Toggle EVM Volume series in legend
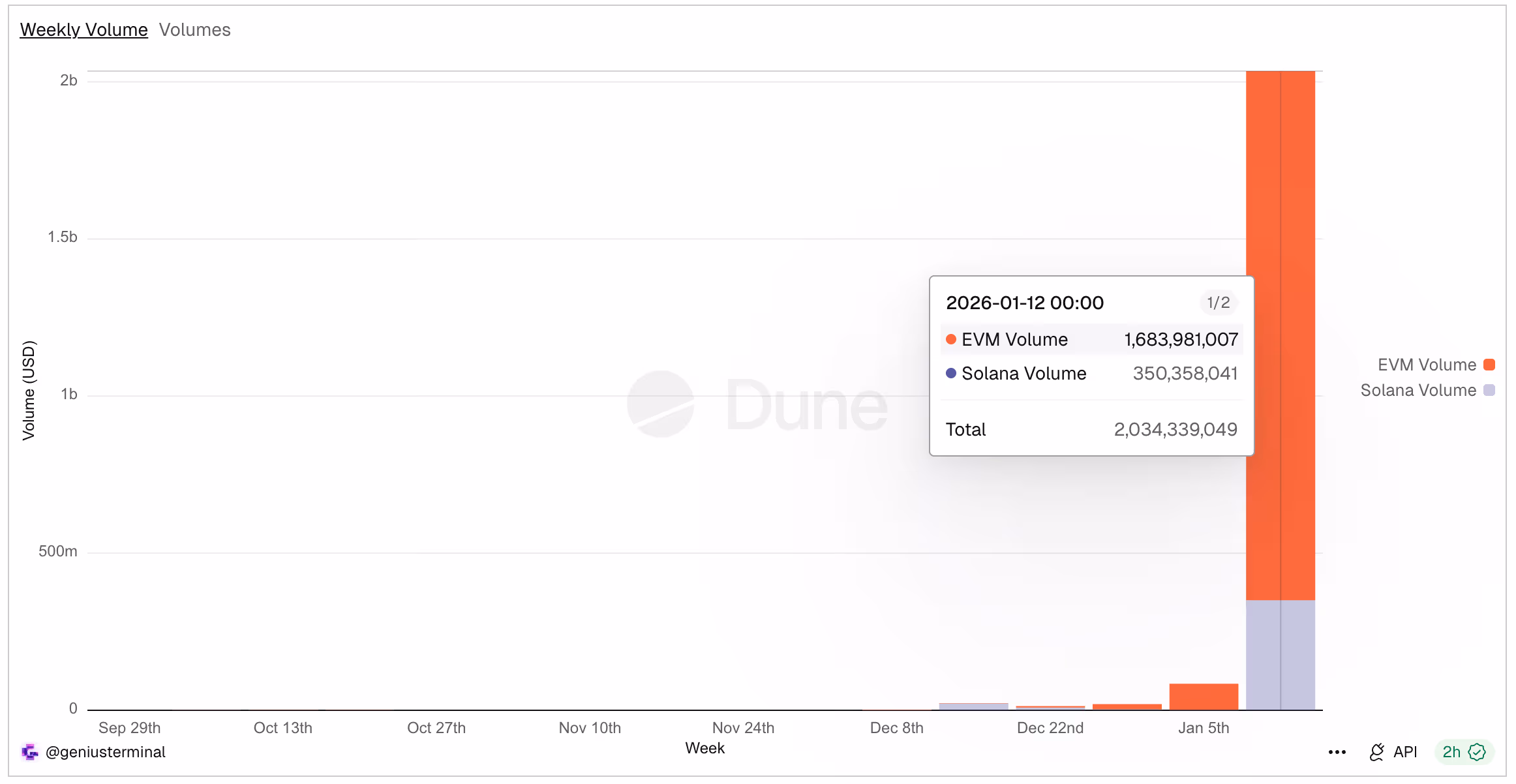 pyautogui.click(x=1426, y=365)
